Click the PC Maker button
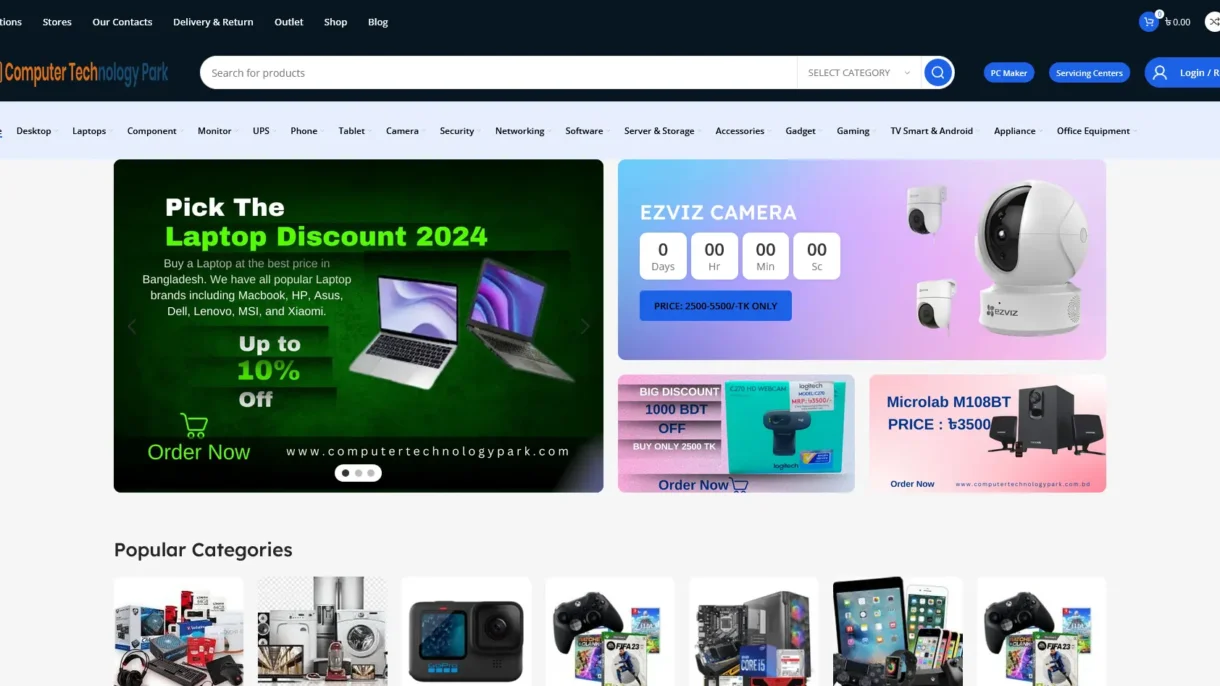The height and width of the screenshot is (686, 1220). [x=1008, y=73]
